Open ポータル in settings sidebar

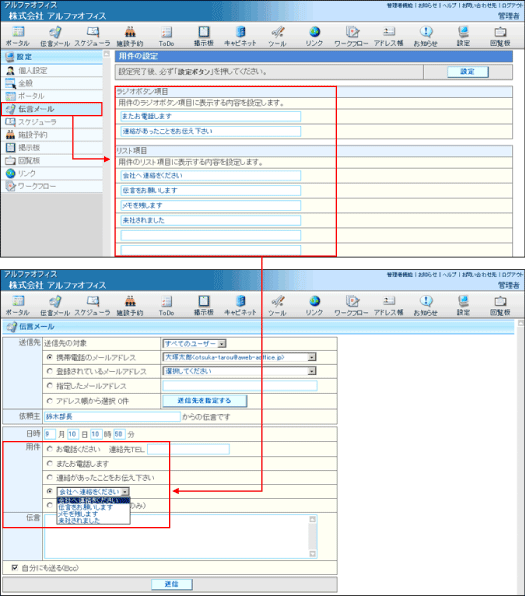[x=52, y=96]
